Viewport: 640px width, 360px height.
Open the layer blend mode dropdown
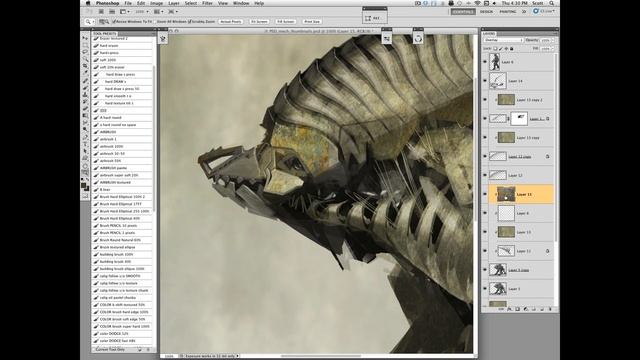pos(504,40)
